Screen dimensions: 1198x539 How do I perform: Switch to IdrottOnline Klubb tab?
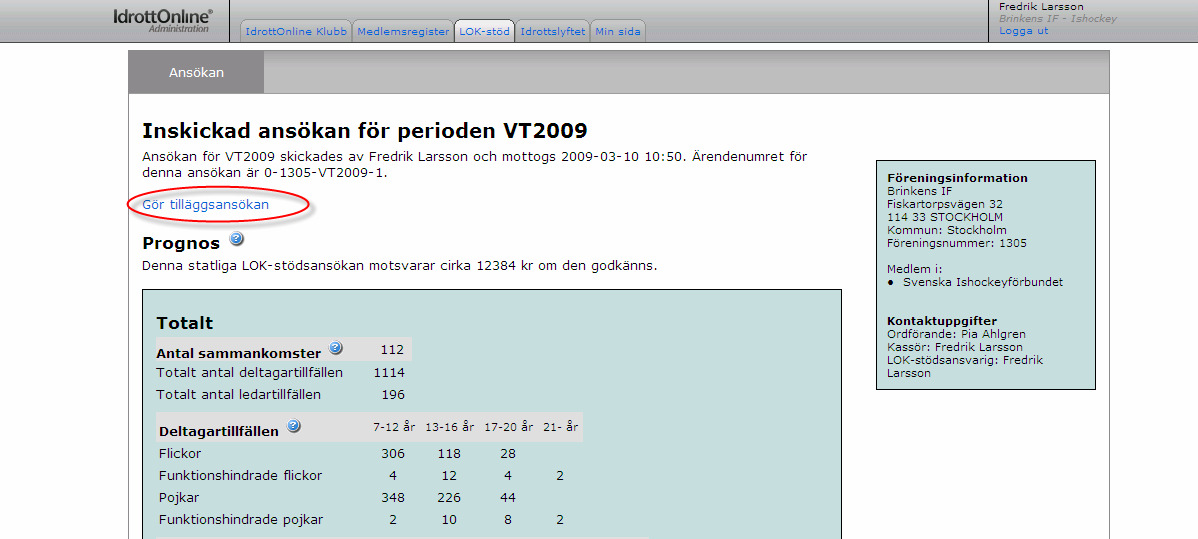296,31
